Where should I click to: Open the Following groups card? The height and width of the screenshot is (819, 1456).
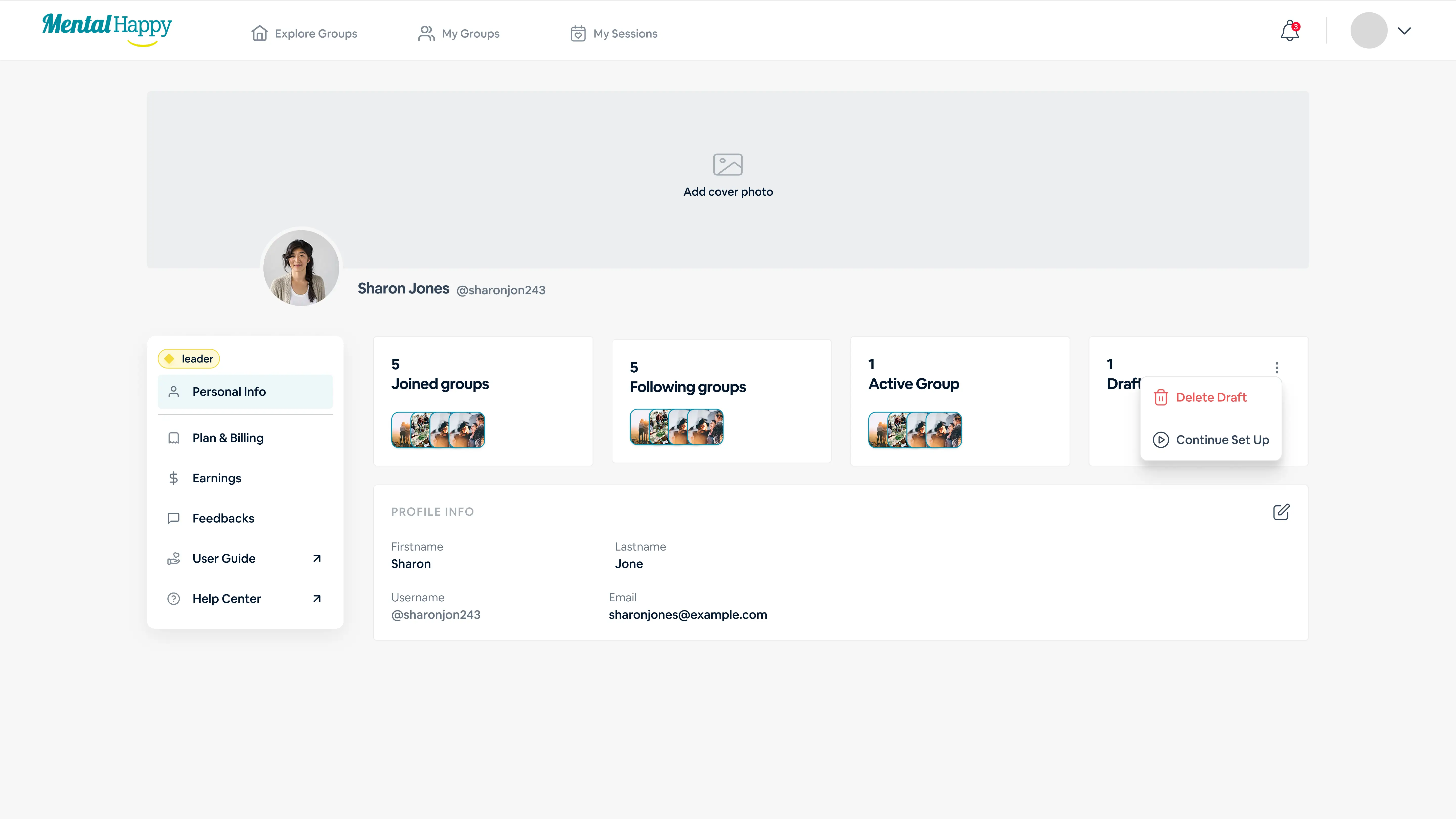tap(722, 401)
